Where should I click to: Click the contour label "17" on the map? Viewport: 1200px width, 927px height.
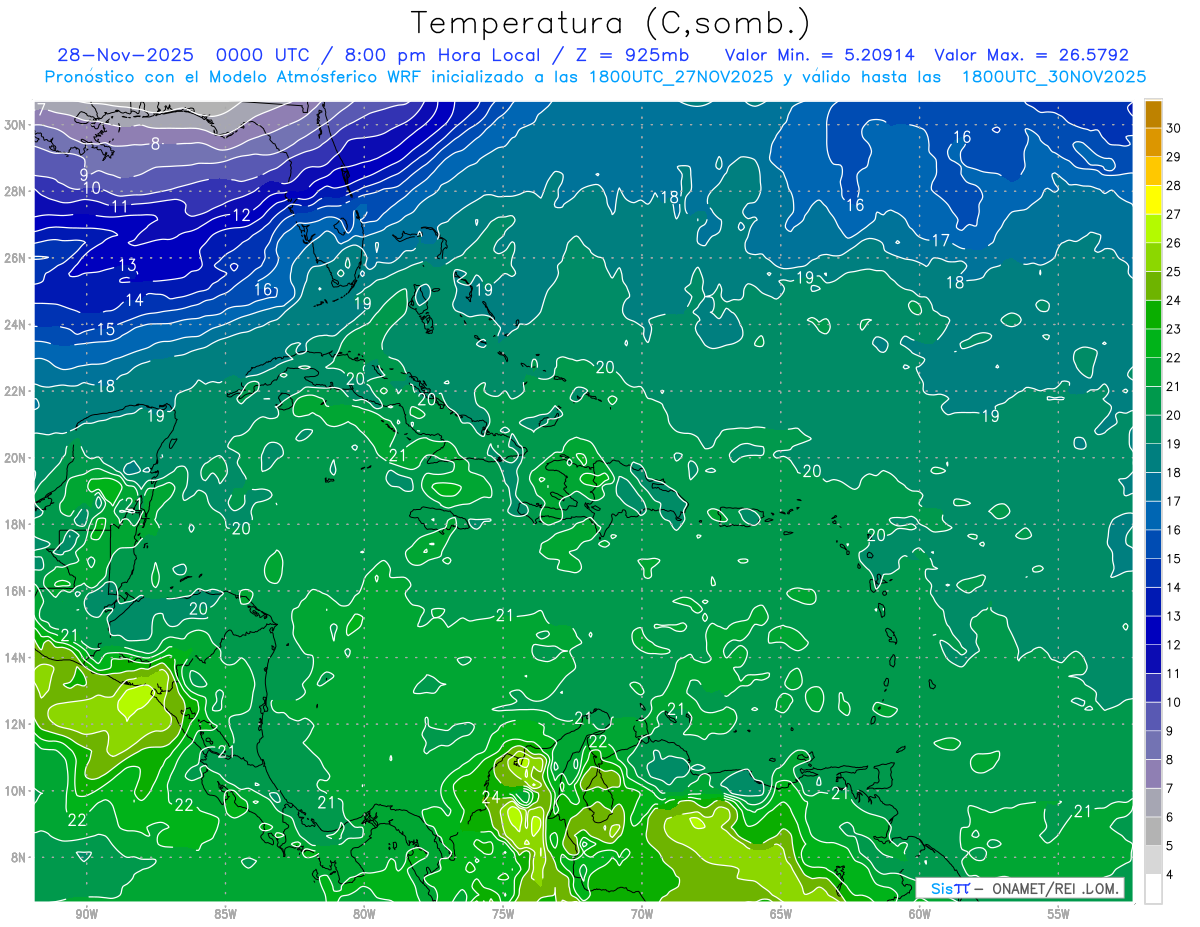(941, 240)
